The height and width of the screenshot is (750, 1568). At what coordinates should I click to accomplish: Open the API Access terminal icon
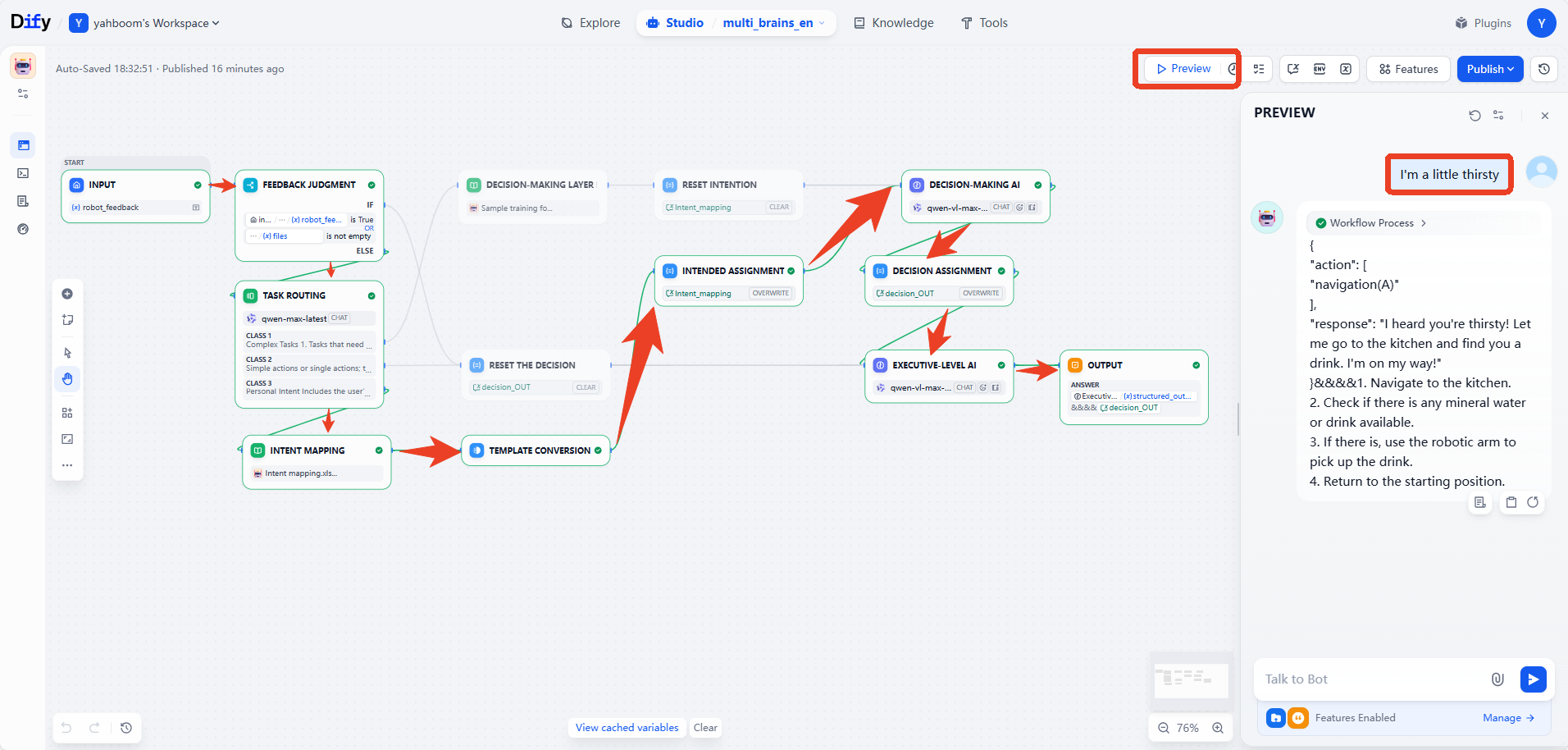(23, 173)
